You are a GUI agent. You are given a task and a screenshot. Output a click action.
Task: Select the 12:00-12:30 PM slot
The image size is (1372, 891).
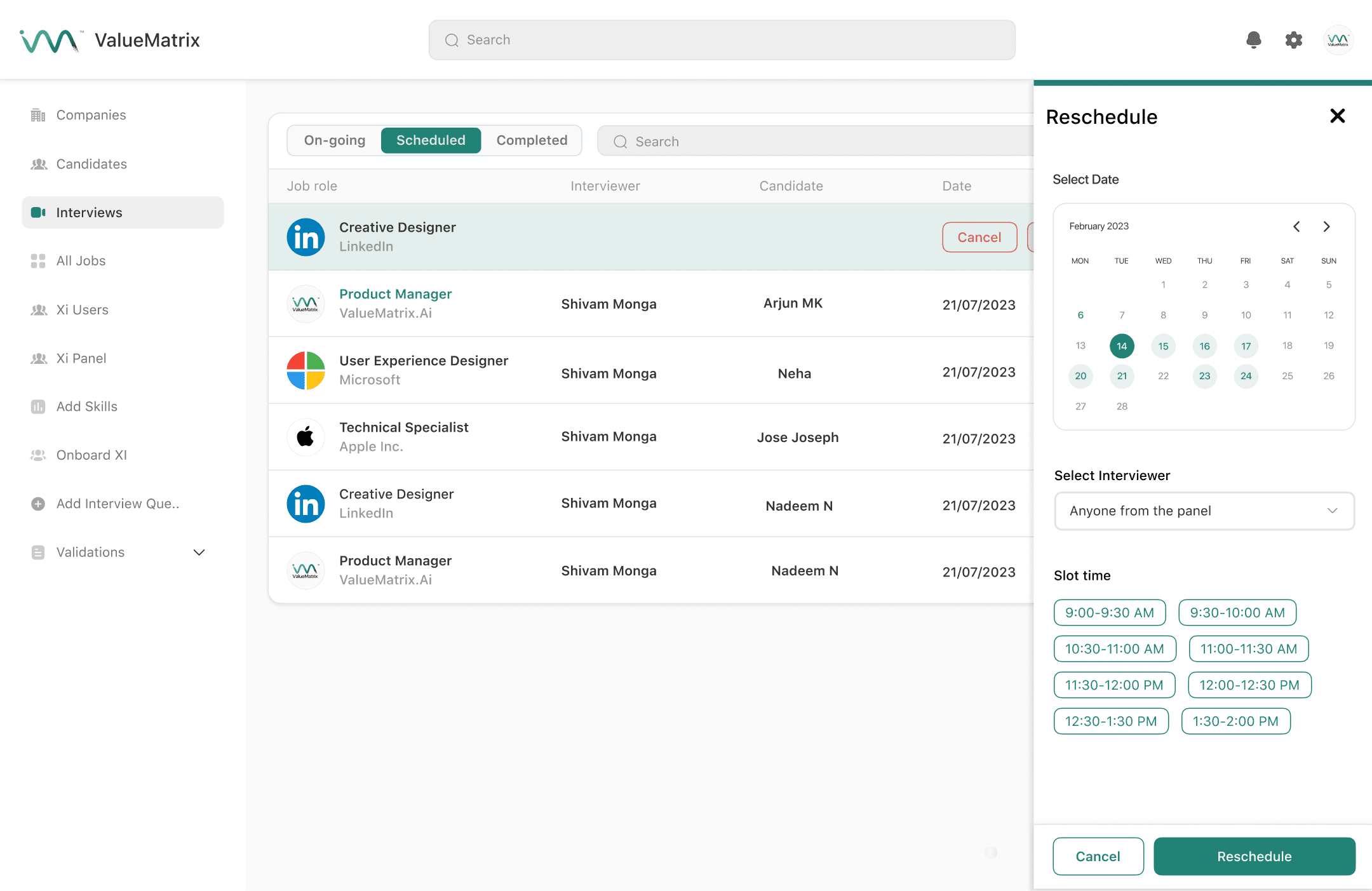[1249, 685]
